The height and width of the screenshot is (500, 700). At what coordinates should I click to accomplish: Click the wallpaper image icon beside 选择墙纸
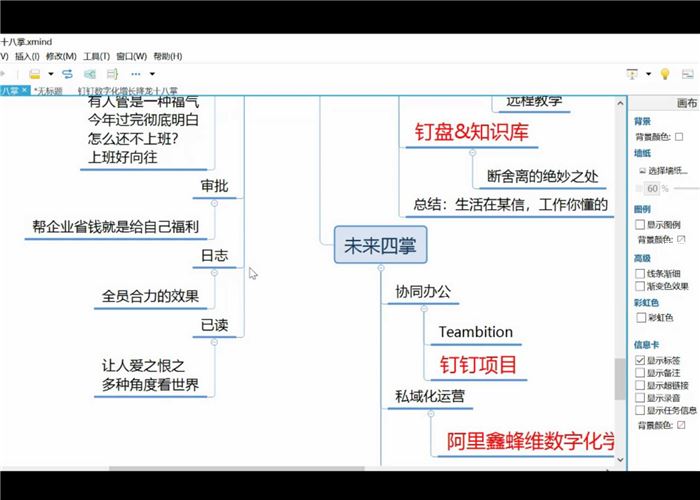(641, 170)
